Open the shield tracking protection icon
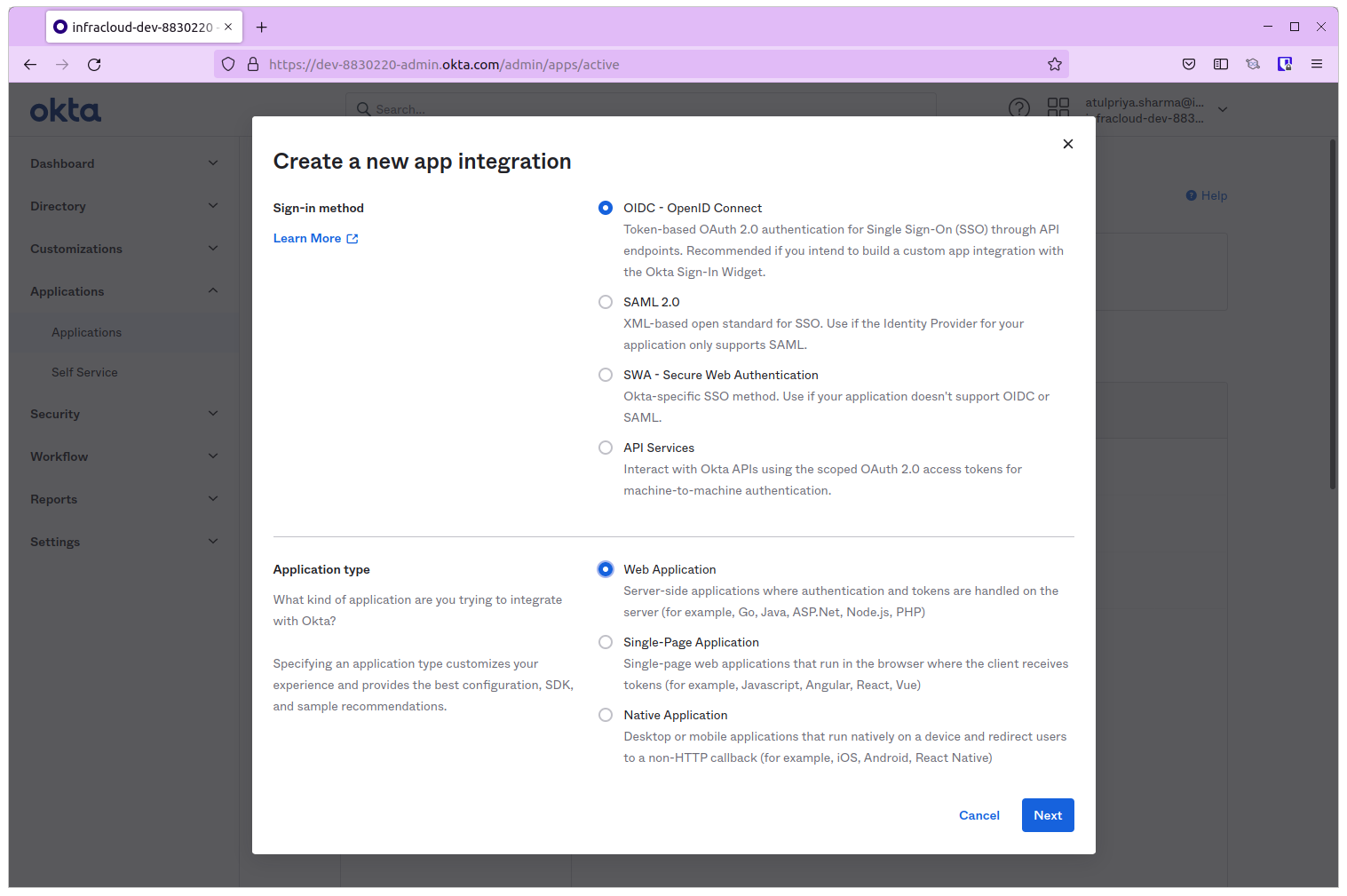Image resolution: width=1347 pixels, height=896 pixels. pos(228,64)
